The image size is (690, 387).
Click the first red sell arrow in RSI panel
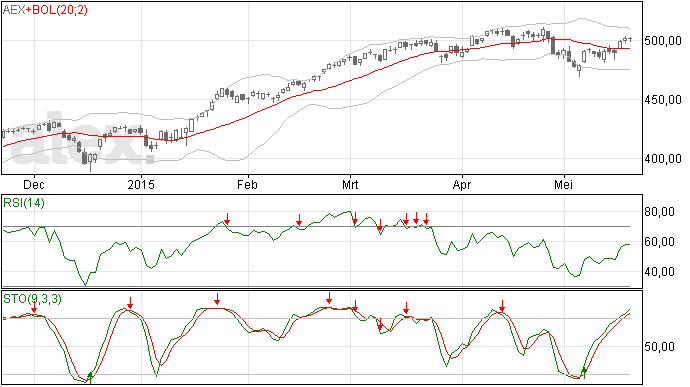click(227, 218)
